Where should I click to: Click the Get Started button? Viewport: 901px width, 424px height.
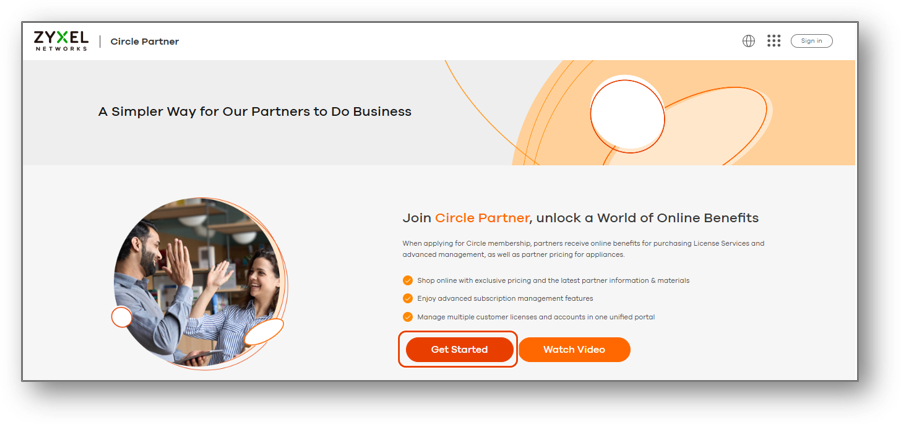click(459, 349)
